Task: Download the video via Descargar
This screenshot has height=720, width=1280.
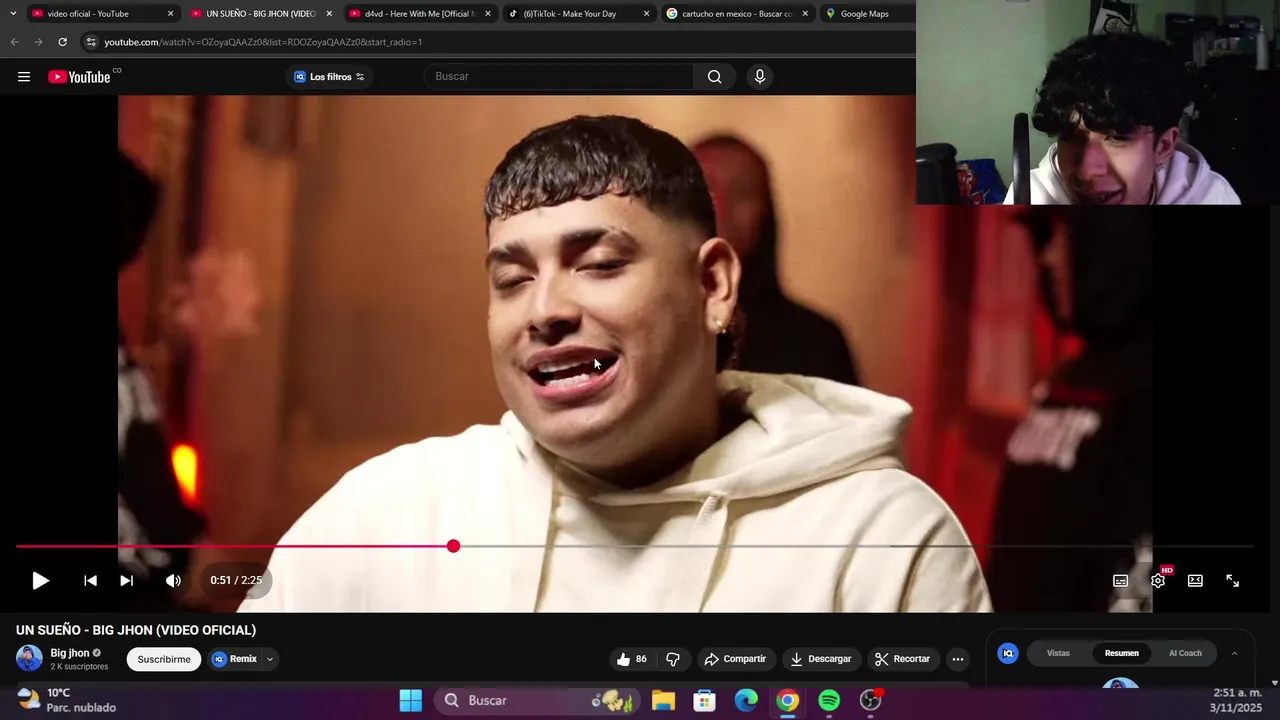Action: click(820, 659)
